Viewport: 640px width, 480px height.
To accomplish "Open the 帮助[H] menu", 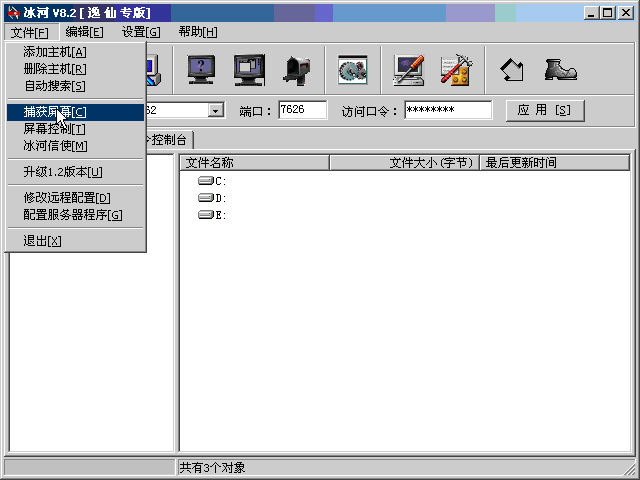I will point(198,32).
